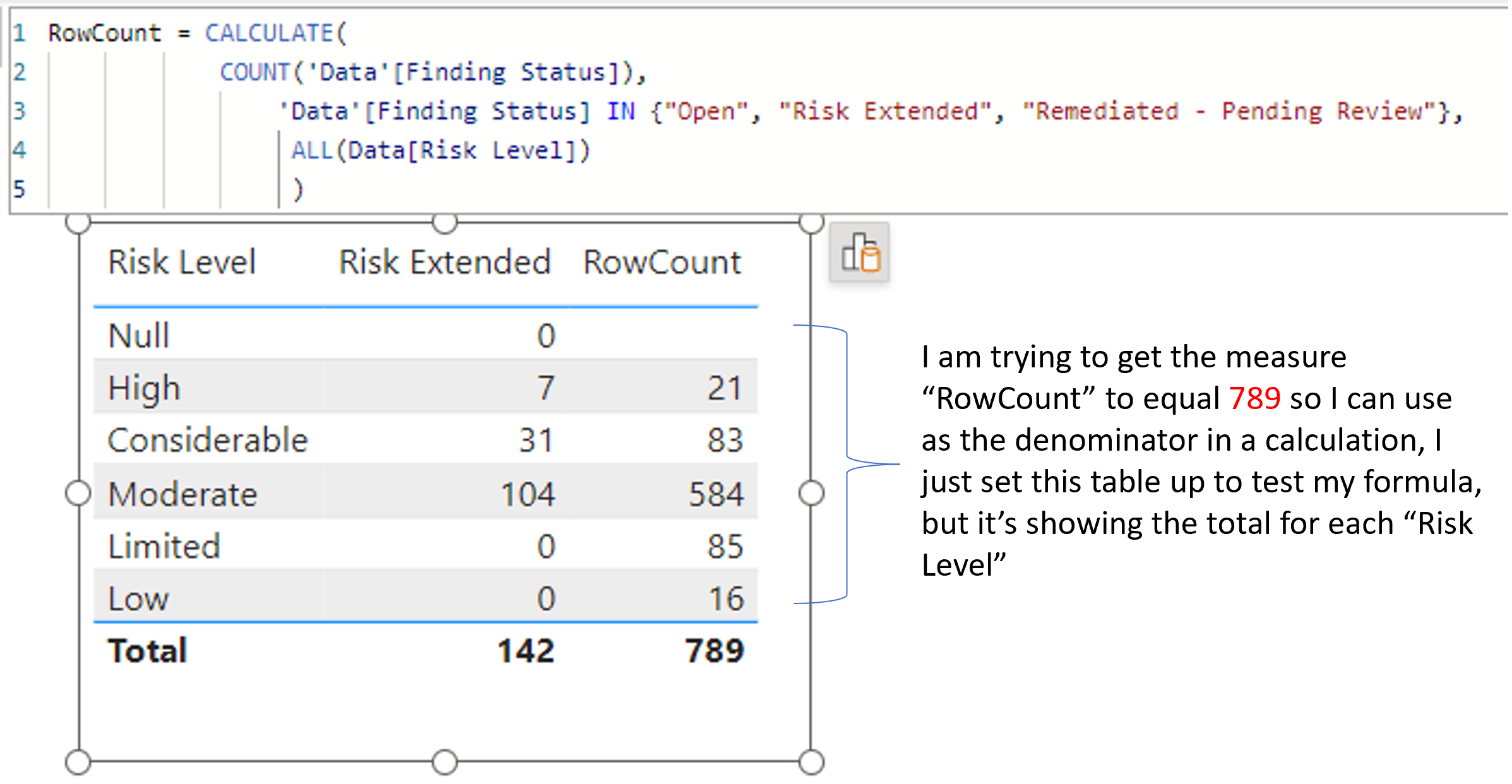Click the RowCount column header
This screenshot has width=1512, height=784.
coord(662,262)
